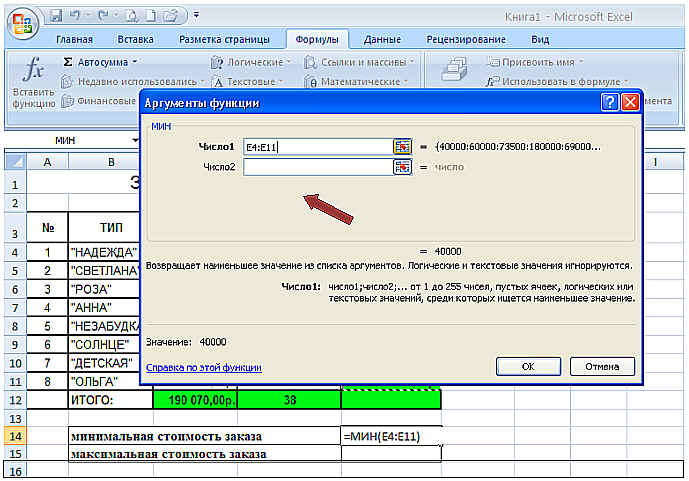Click the cell containing "РОЗА"
The height and width of the screenshot is (481, 689).
(104, 289)
